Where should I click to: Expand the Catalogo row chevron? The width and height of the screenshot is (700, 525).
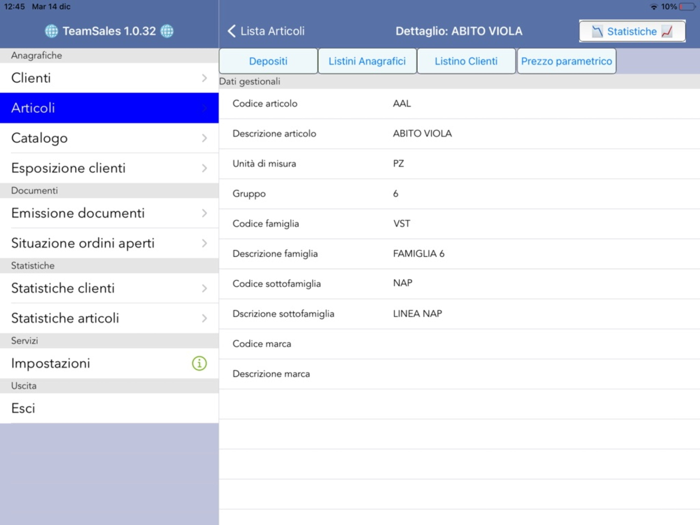[x=204, y=138]
